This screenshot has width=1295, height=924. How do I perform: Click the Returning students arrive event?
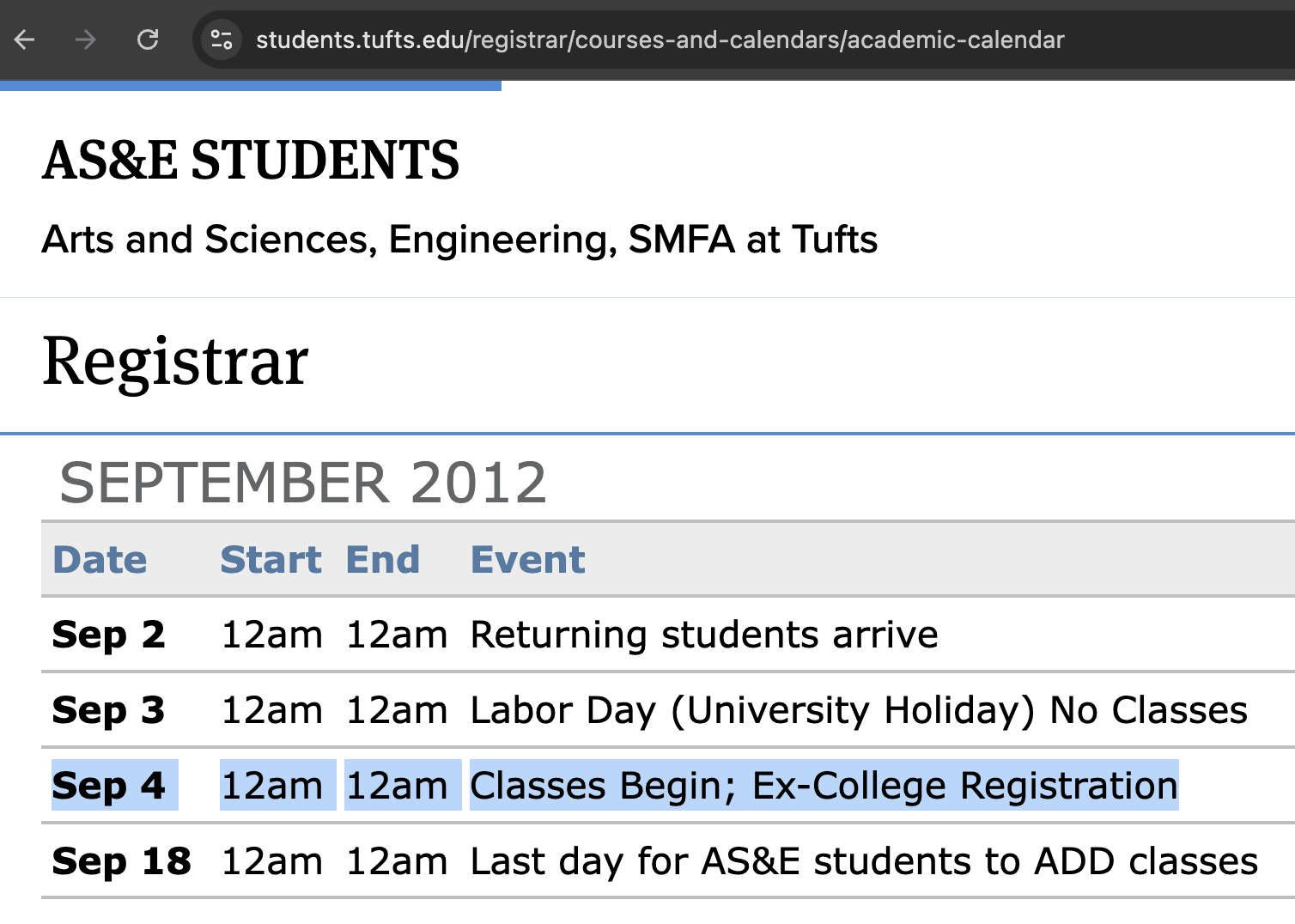[704, 635]
